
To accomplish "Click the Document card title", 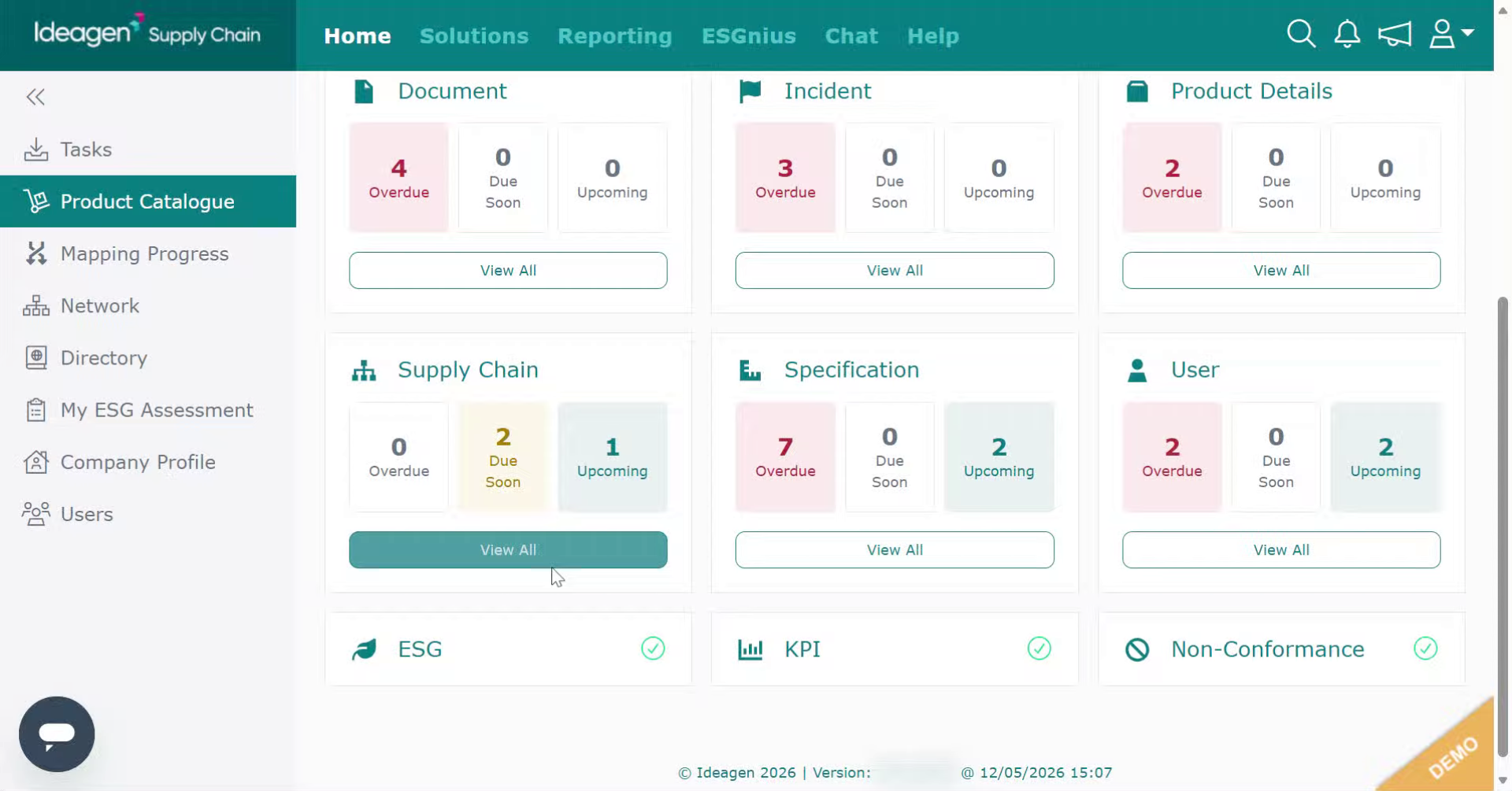I will pyautogui.click(x=452, y=91).
